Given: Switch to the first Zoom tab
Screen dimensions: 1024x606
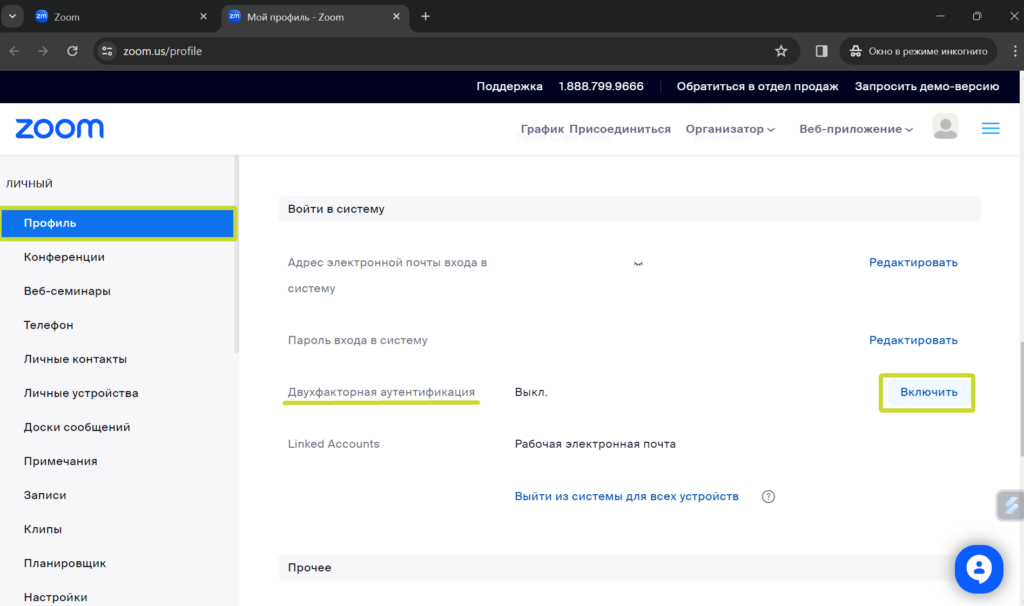Looking at the screenshot, I should click(x=121, y=17).
